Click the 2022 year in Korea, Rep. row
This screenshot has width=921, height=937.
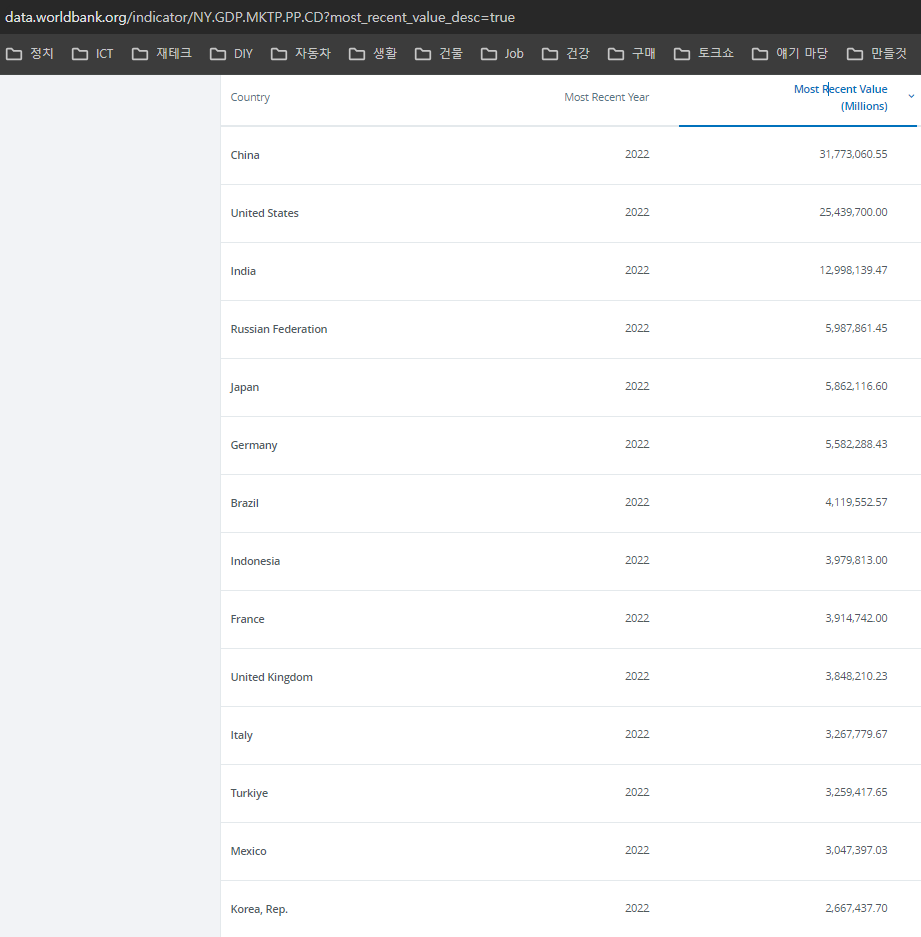(x=637, y=908)
